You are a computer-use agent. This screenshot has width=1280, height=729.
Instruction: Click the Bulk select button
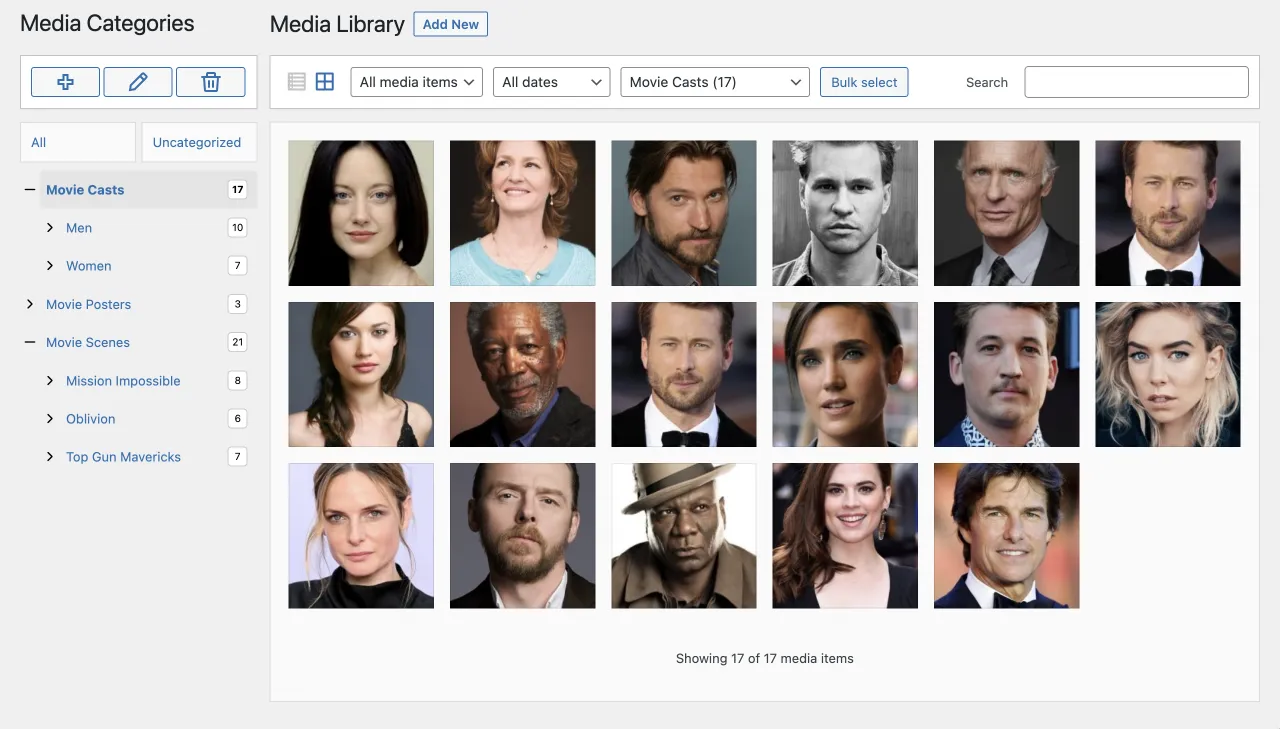864,82
